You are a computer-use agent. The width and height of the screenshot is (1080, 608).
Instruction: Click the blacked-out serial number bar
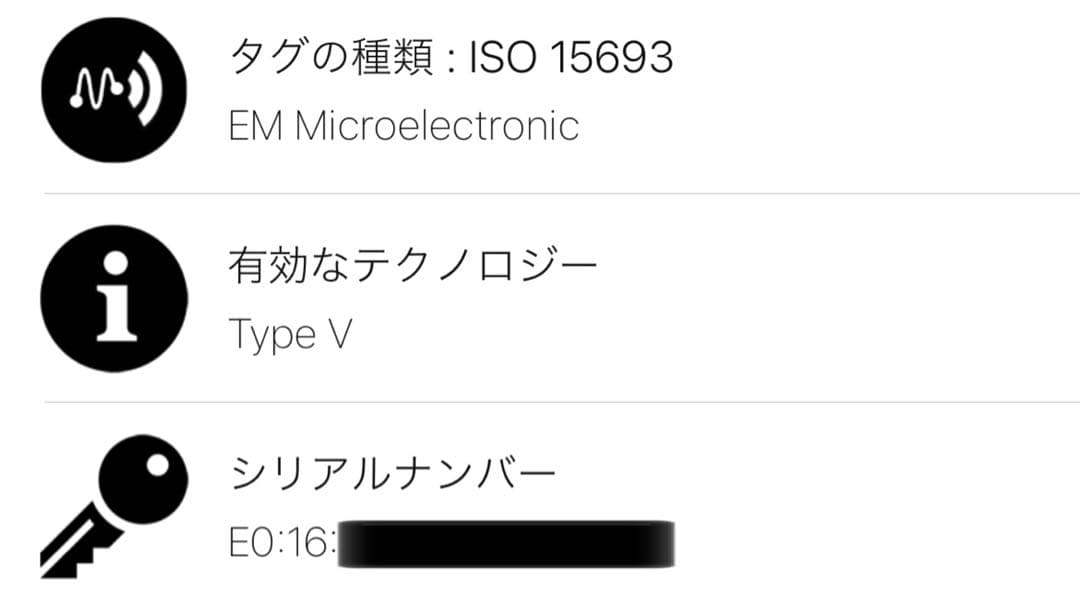coord(505,543)
